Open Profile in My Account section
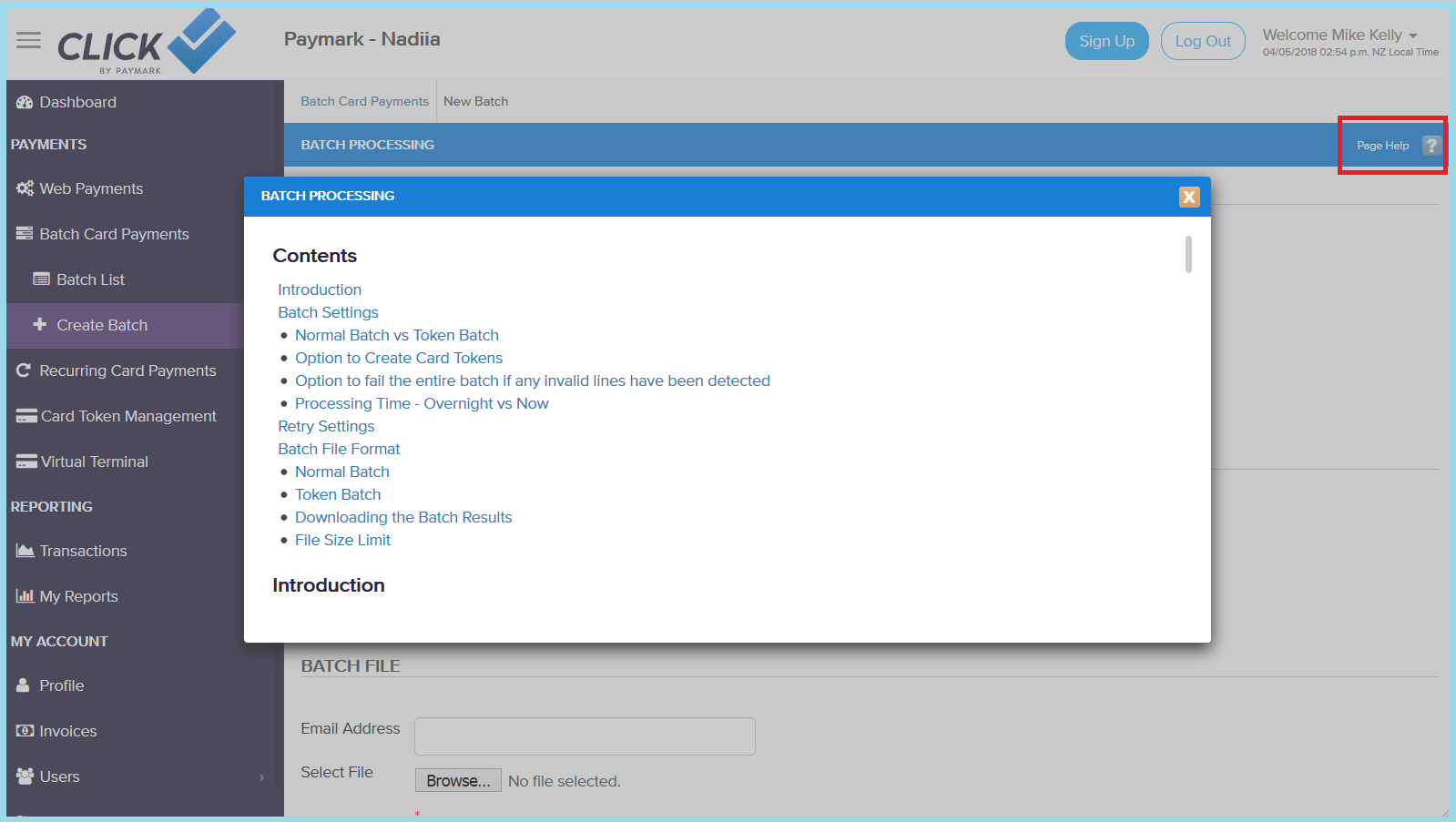1456x822 pixels. click(x=61, y=685)
